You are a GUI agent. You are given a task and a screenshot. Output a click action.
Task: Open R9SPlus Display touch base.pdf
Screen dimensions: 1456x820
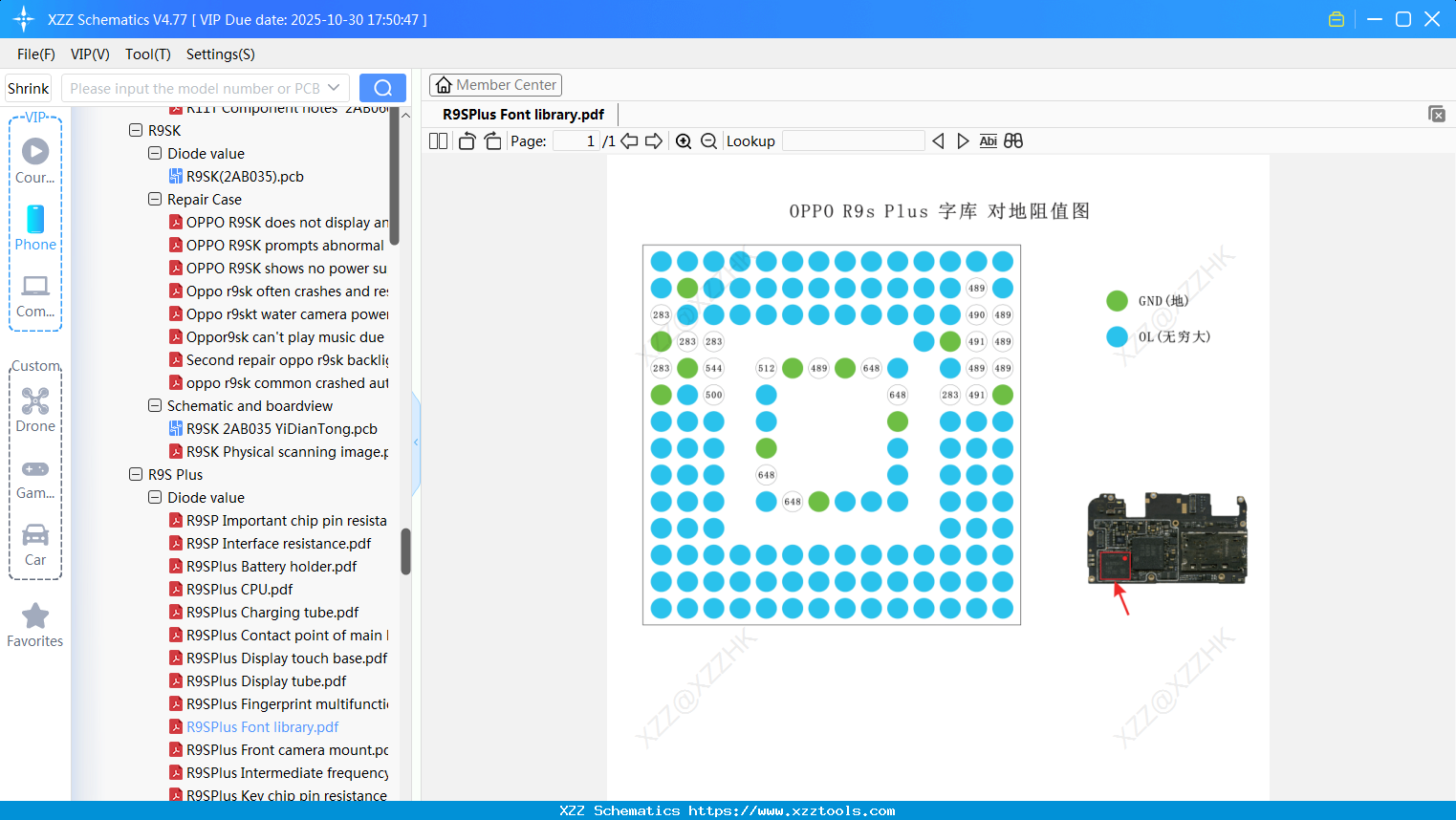pos(287,658)
